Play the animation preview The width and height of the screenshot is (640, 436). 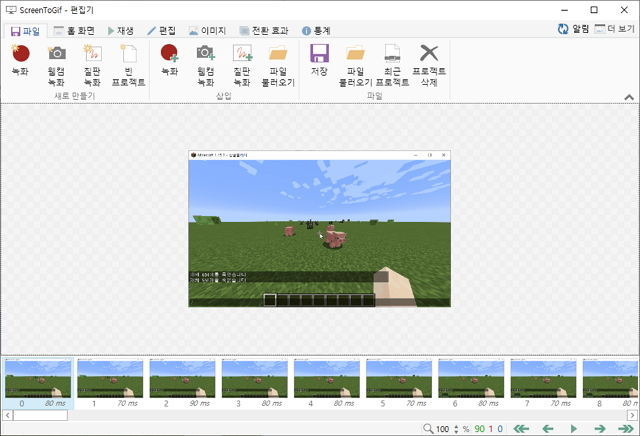pos(573,429)
